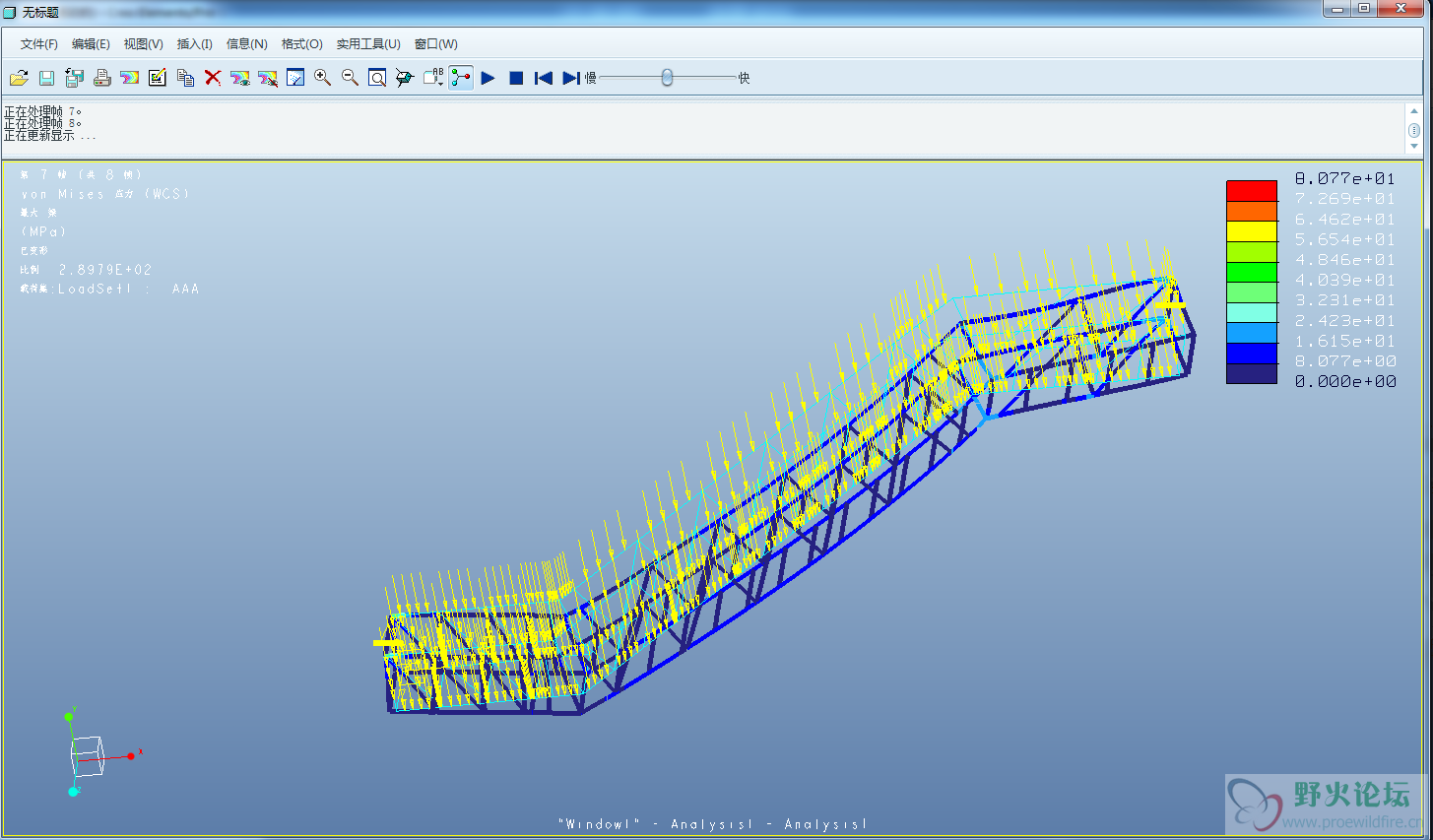Click the cyan legend color swatch

pos(1252,313)
